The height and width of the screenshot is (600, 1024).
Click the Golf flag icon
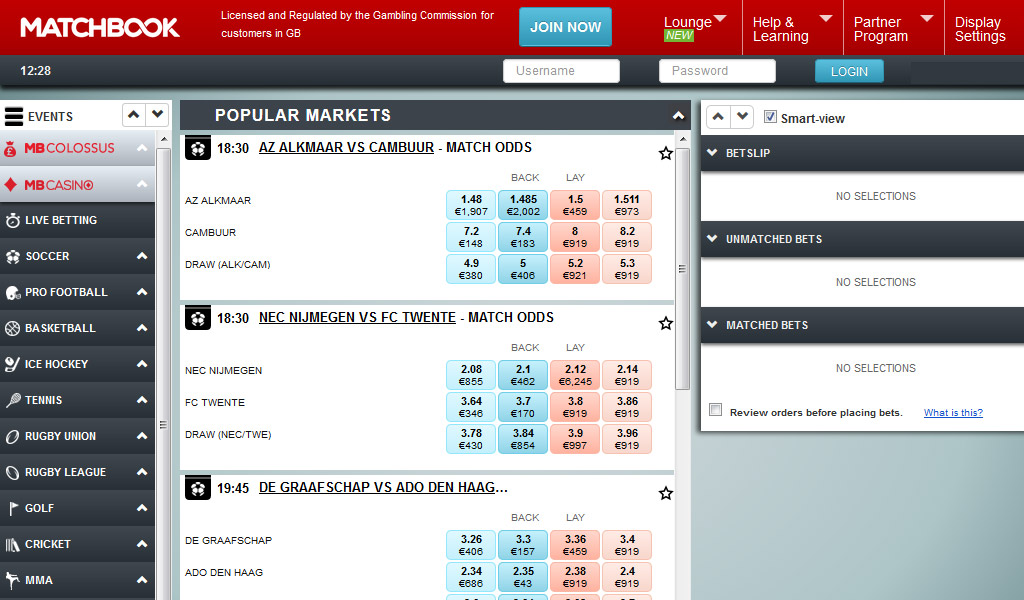tap(12, 508)
